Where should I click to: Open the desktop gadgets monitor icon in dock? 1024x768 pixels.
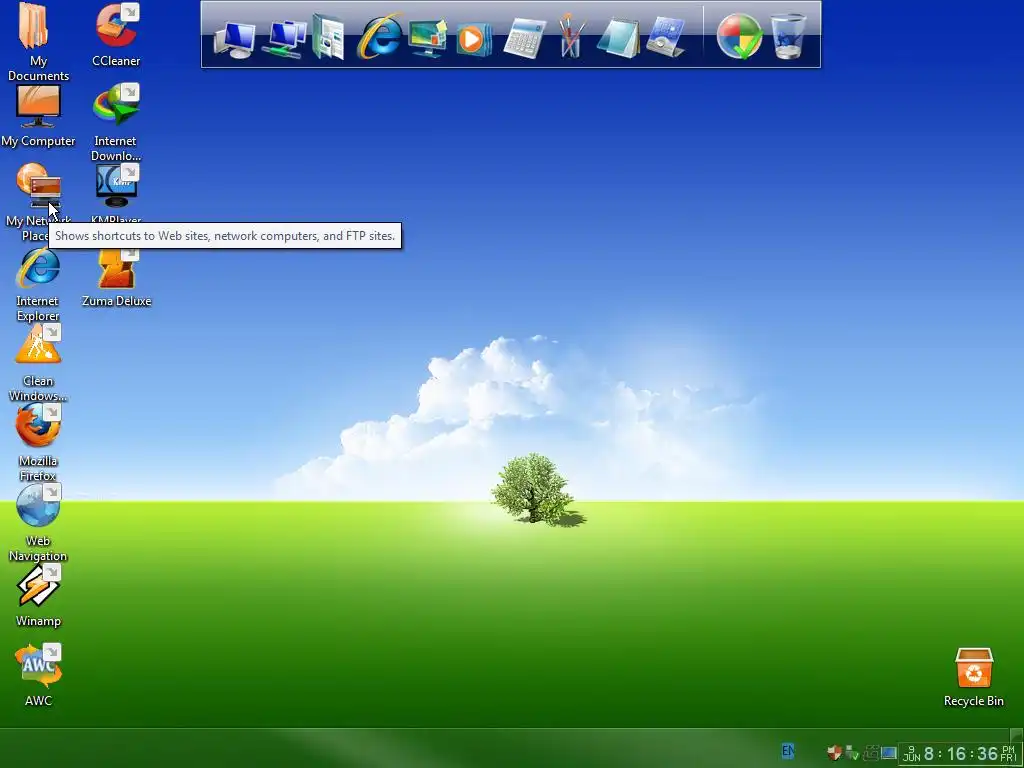pos(427,39)
